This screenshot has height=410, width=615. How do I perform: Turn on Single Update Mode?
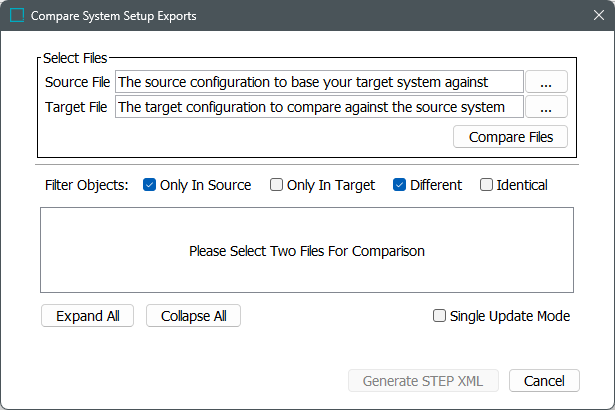439,316
